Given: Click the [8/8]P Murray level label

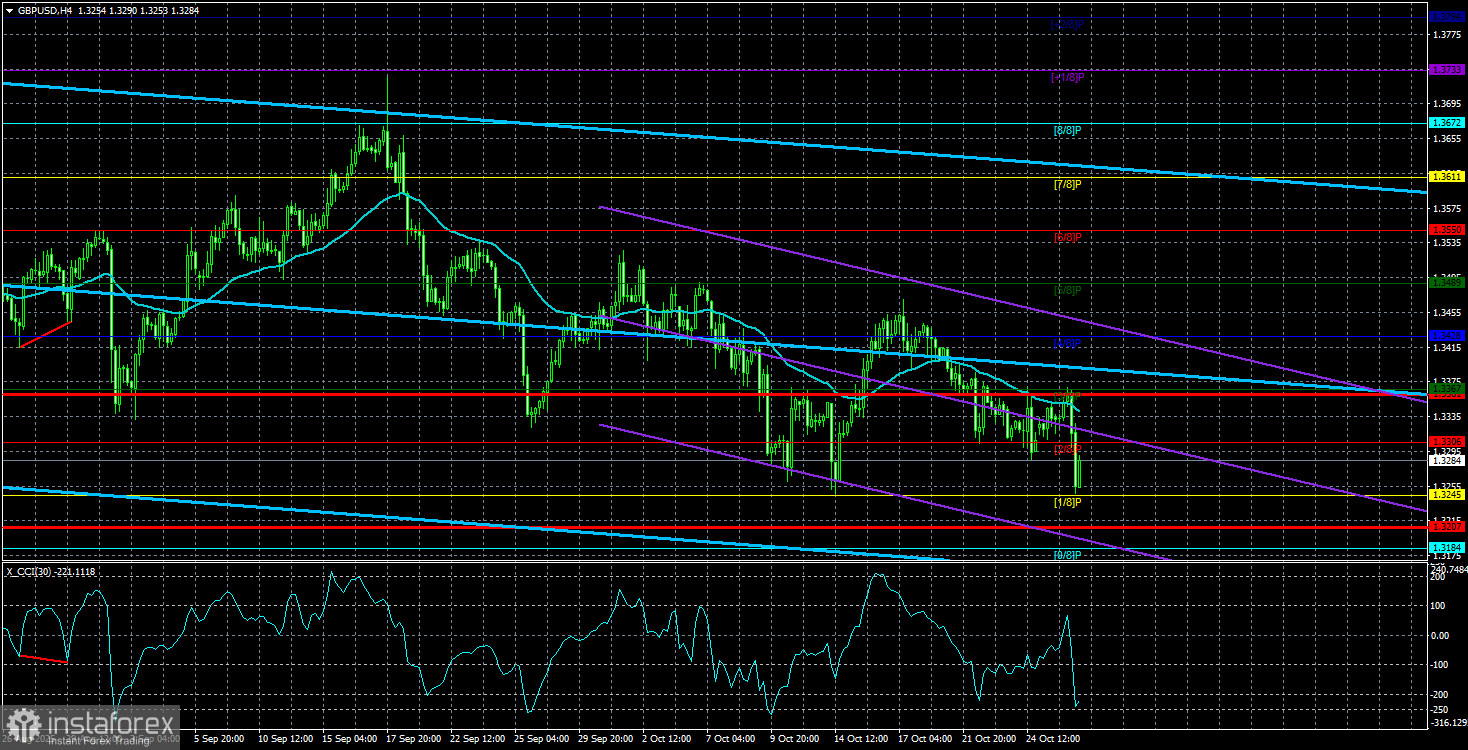Looking at the screenshot, I should pyautogui.click(x=1065, y=129).
